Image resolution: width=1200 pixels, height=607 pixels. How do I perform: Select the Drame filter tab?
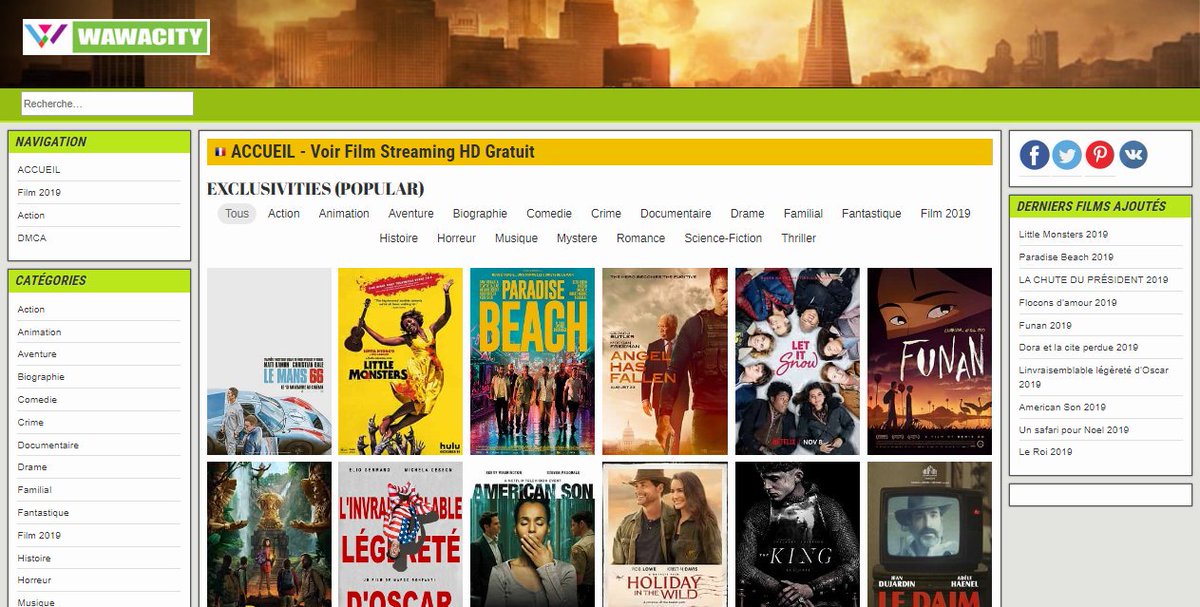coord(747,214)
